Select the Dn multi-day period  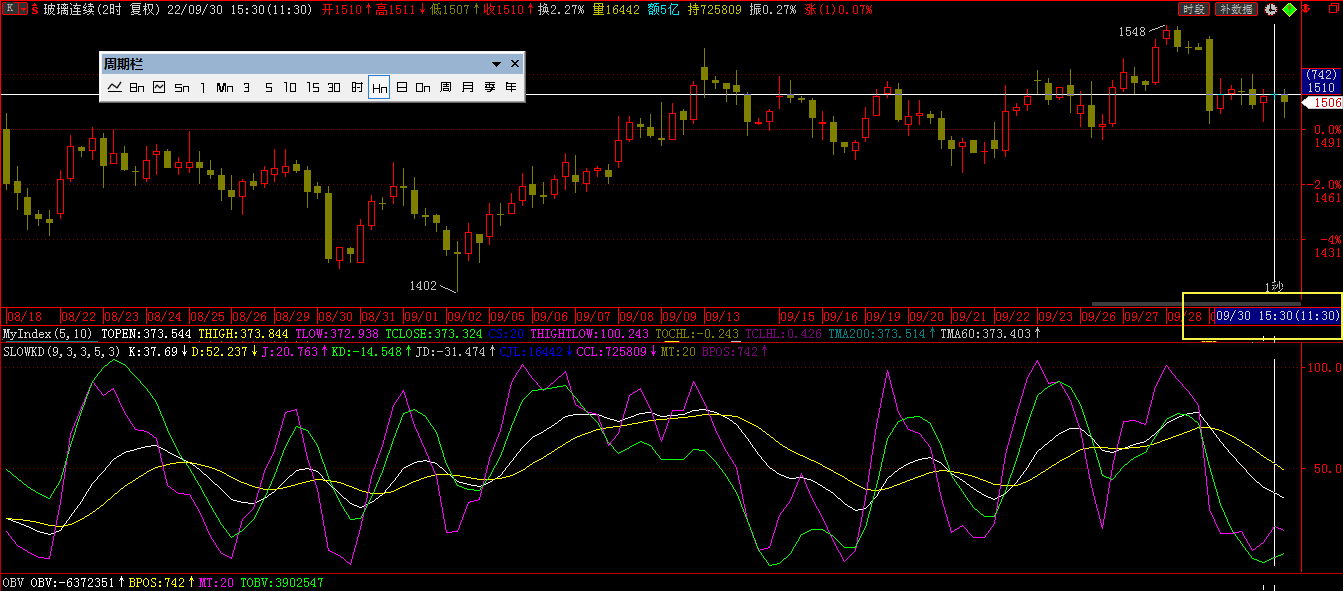423,88
